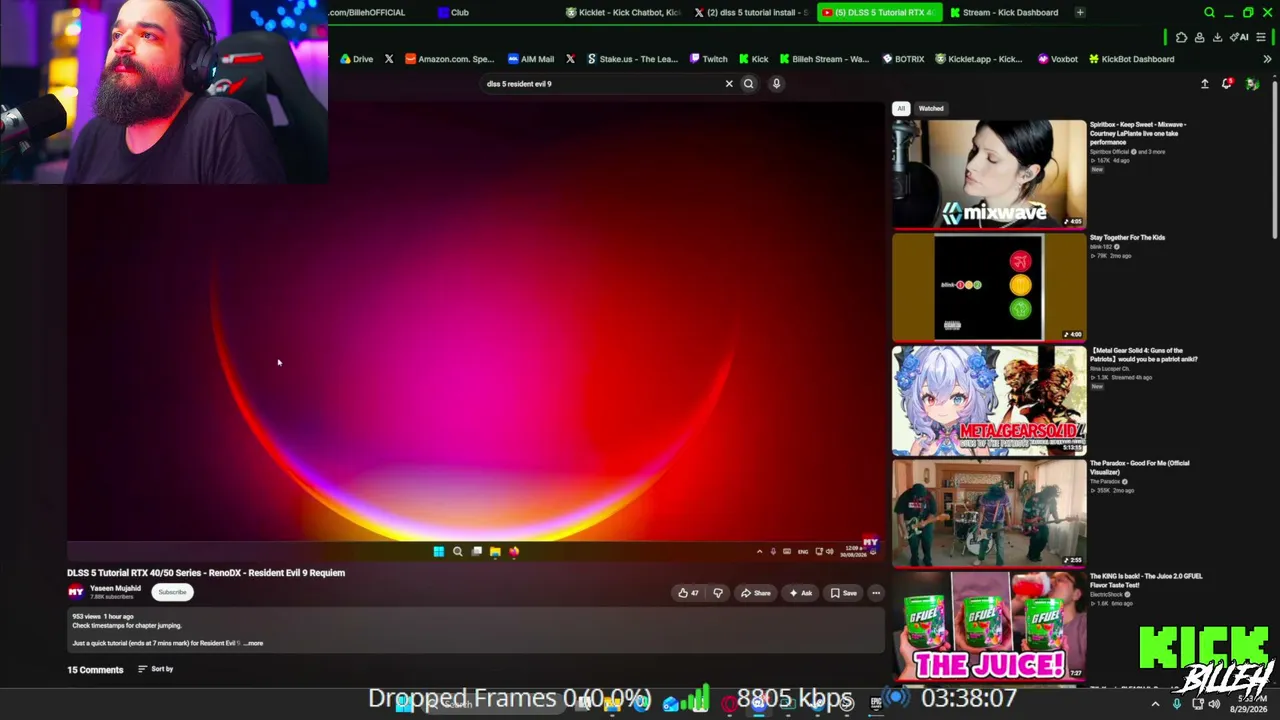1280x720 pixels.
Task: Open the Drive bookmark
Action: click(x=356, y=59)
